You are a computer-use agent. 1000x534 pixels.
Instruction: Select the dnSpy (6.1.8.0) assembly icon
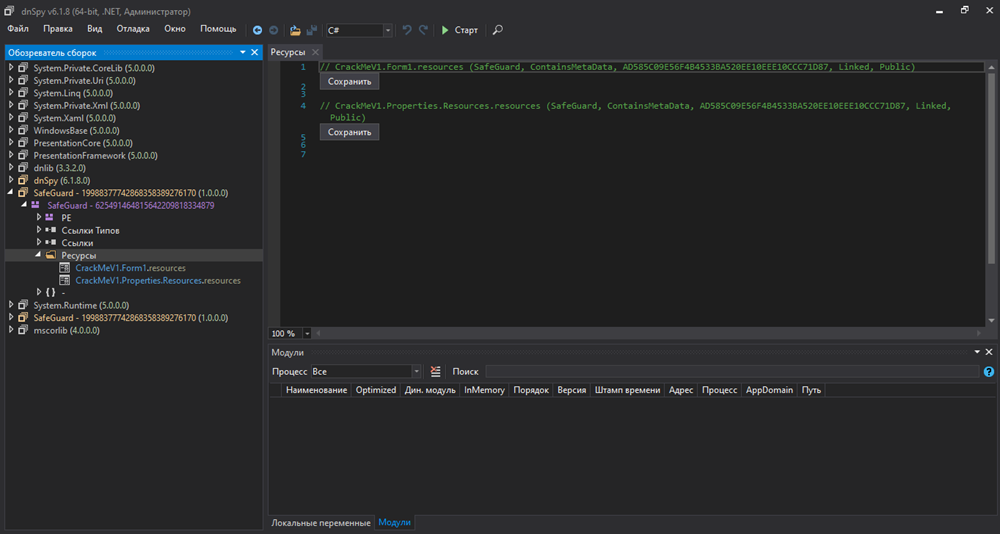coord(23,180)
